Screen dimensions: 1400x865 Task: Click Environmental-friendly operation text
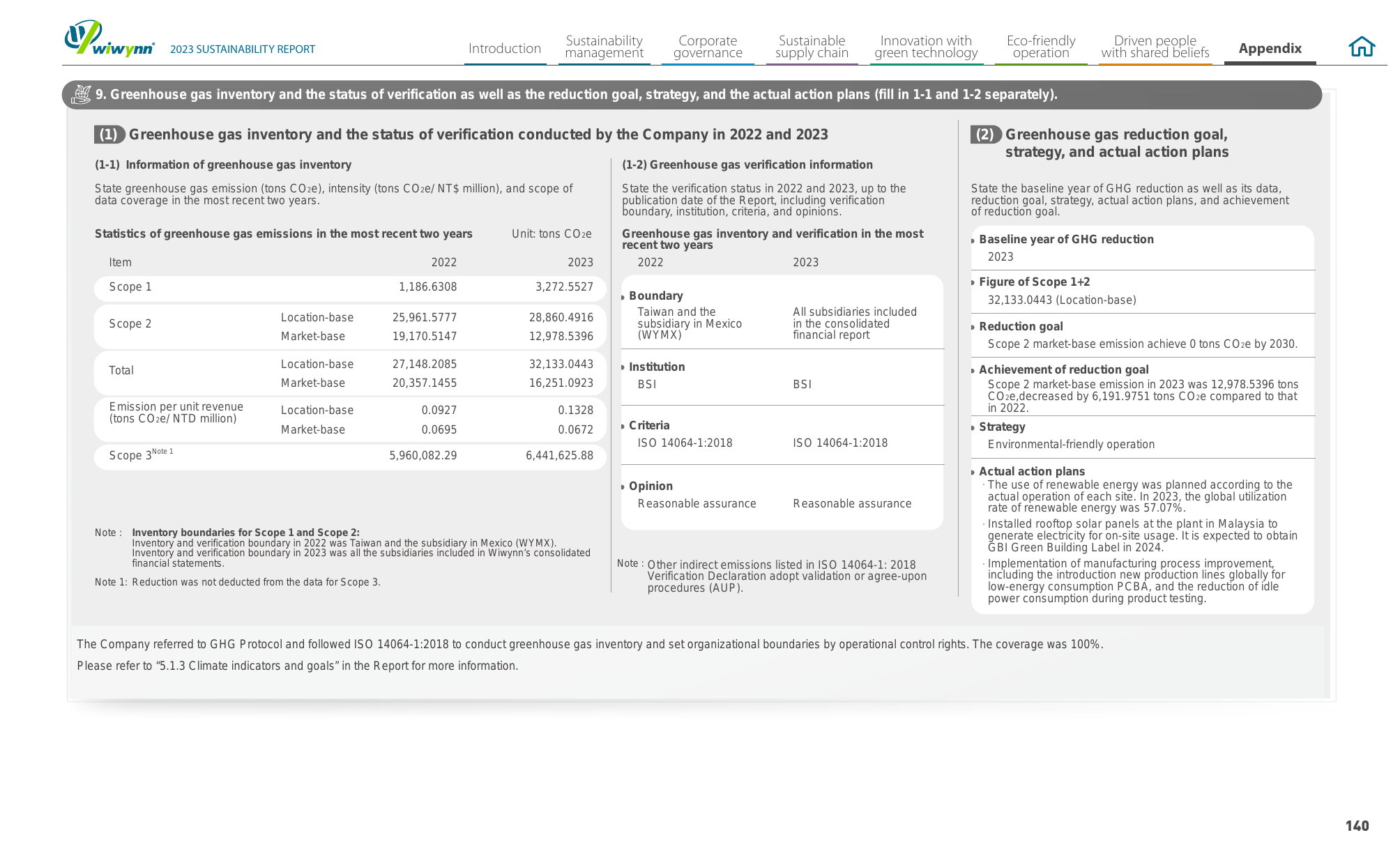tap(1071, 444)
